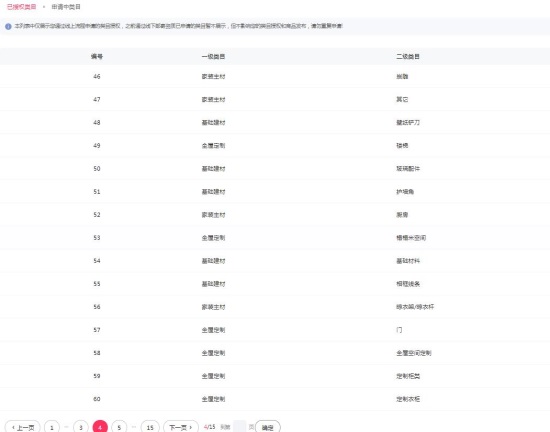
Task: Go to next page with 下一页 button
Action: 181,427
